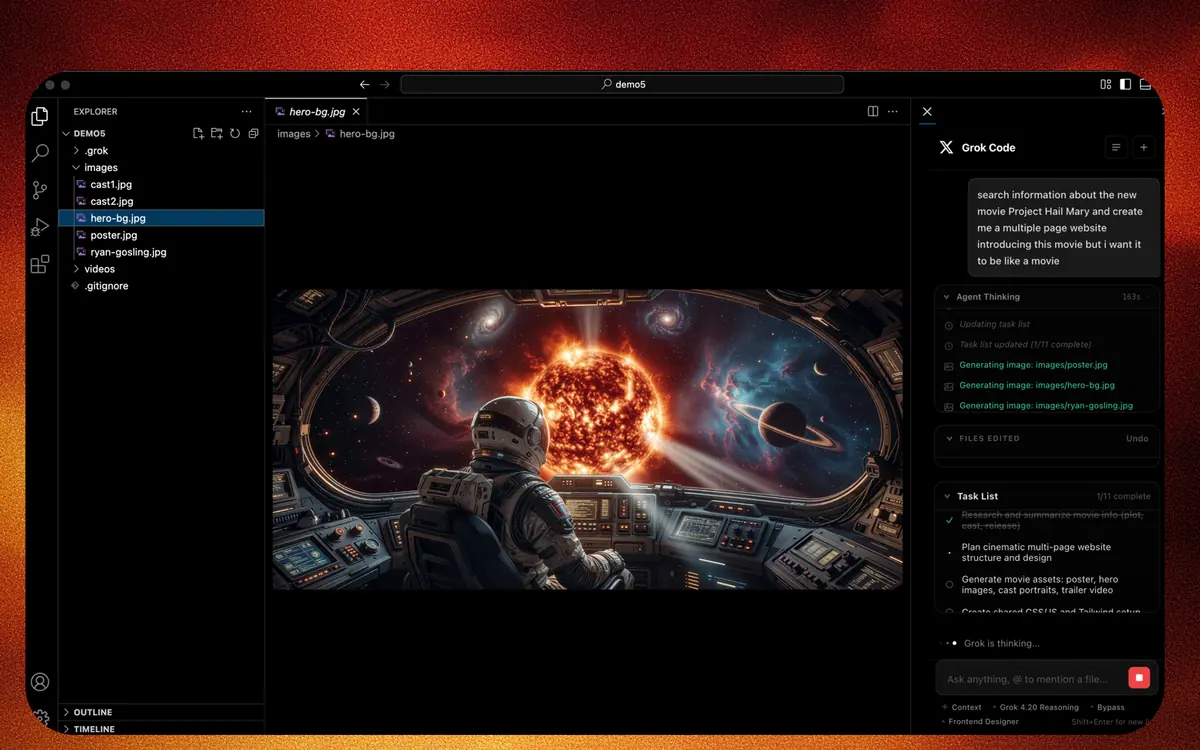
Task: Open the Explorer view in activity bar
Action: 40,117
